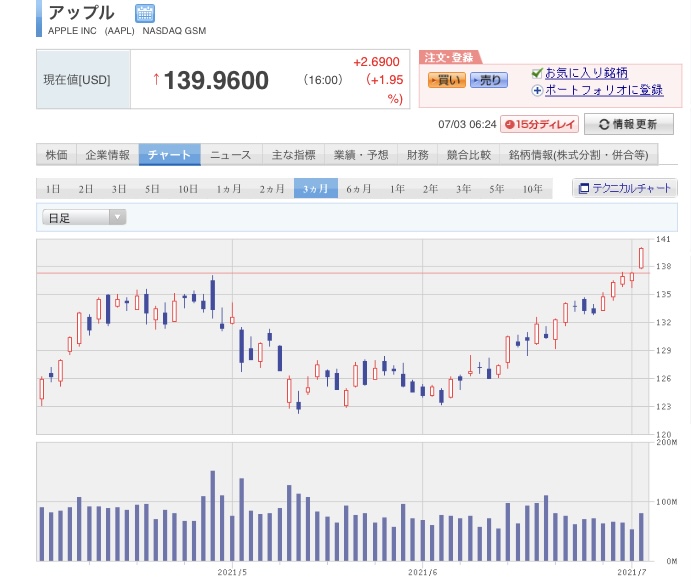Switch to the 企業情報 tab
This screenshot has height=586, width=691.
pyautogui.click(x=108, y=155)
